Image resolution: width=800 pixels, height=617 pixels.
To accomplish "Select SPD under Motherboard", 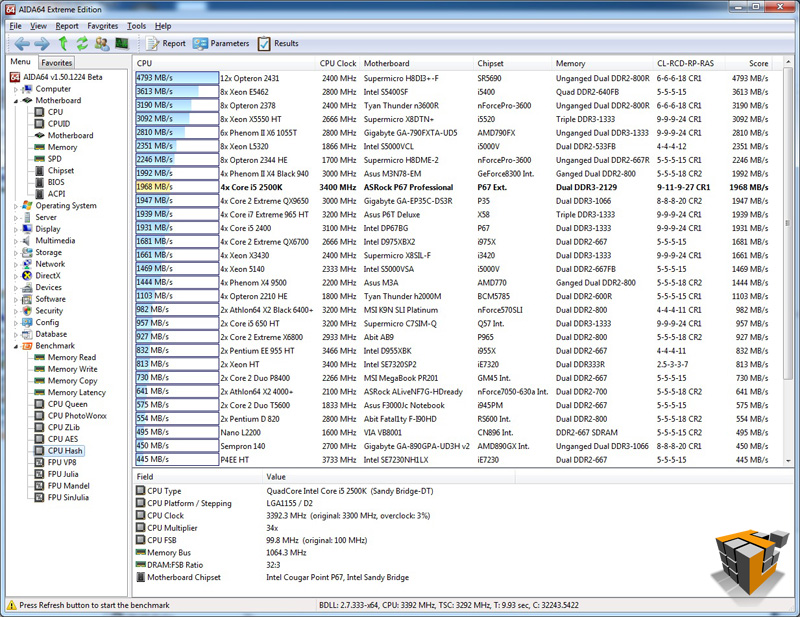I will pos(55,159).
